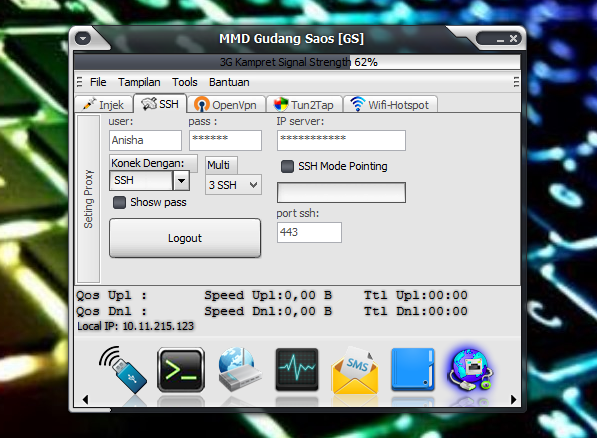597x438 pixels.
Task: Open the File menu
Action: (x=98, y=82)
